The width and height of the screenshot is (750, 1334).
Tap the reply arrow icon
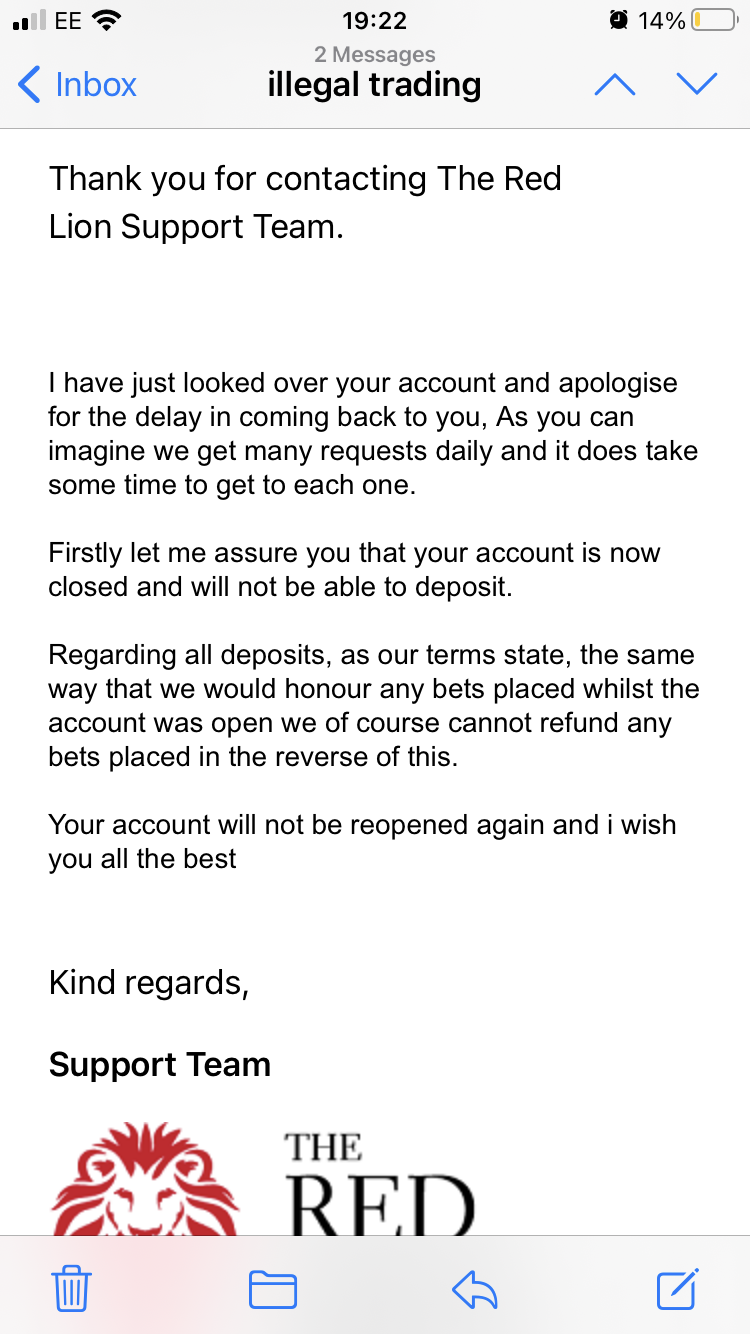(475, 1290)
